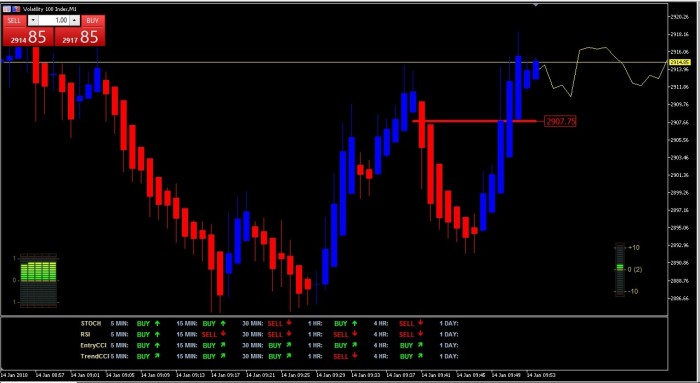This screenshot has height=383, width=700.
Task: Click the red BUY one-click trading button
Action: point(92,21)
